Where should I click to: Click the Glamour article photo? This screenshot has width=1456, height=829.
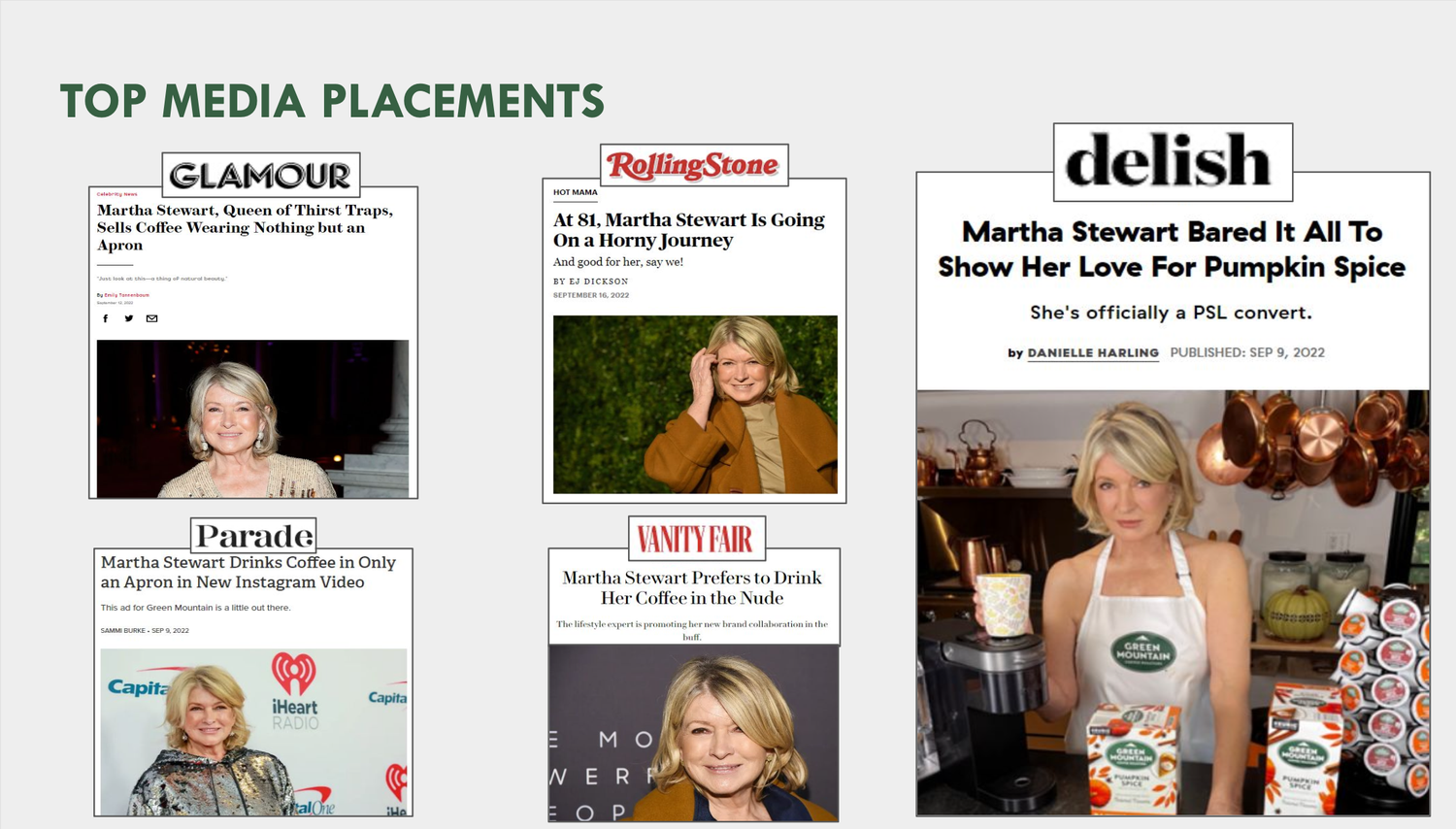(x=252, y=418)
